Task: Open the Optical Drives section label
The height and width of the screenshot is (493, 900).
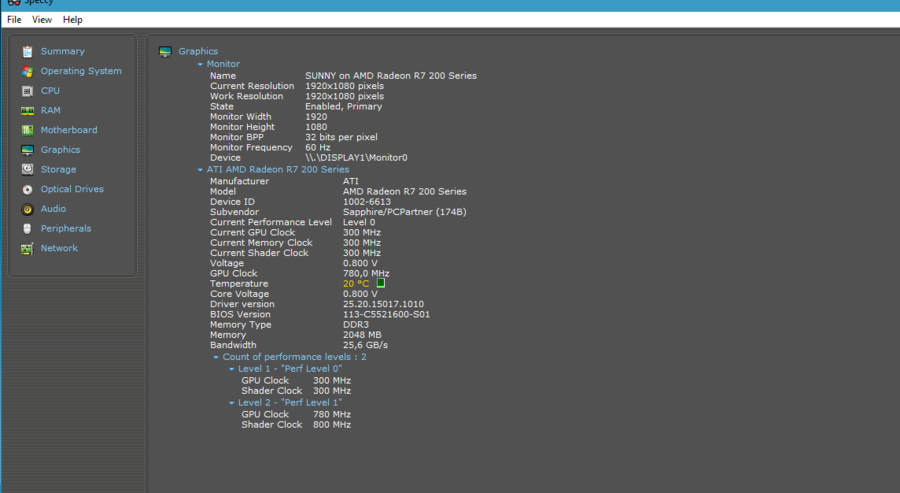Action: point(72,189)
